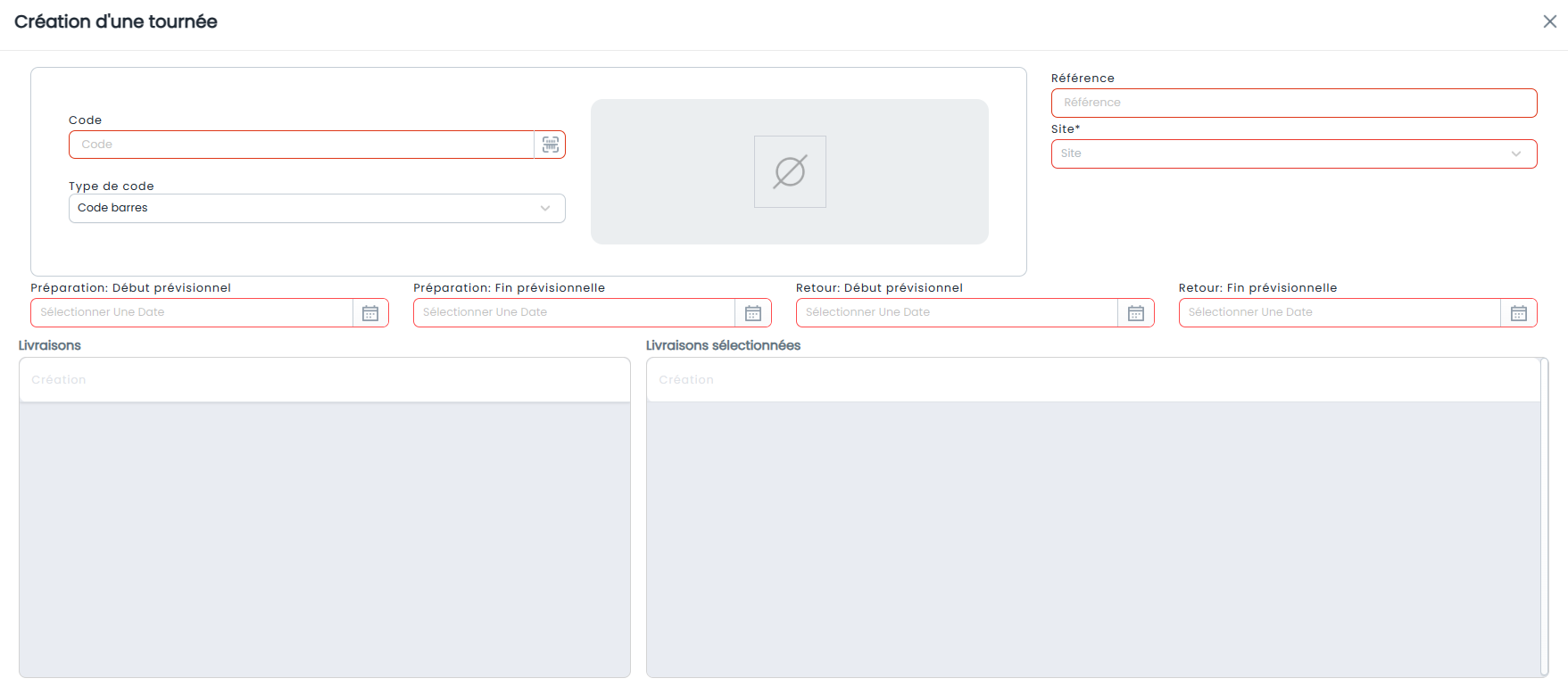The image size is (1568, 695).
Task: Open calendar for Retour: Début prévisionnel
Action: [1136, 313]
